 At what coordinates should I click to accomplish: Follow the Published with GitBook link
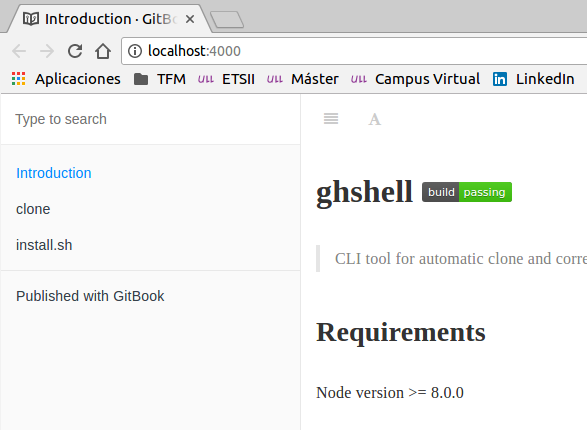[90, 296]
